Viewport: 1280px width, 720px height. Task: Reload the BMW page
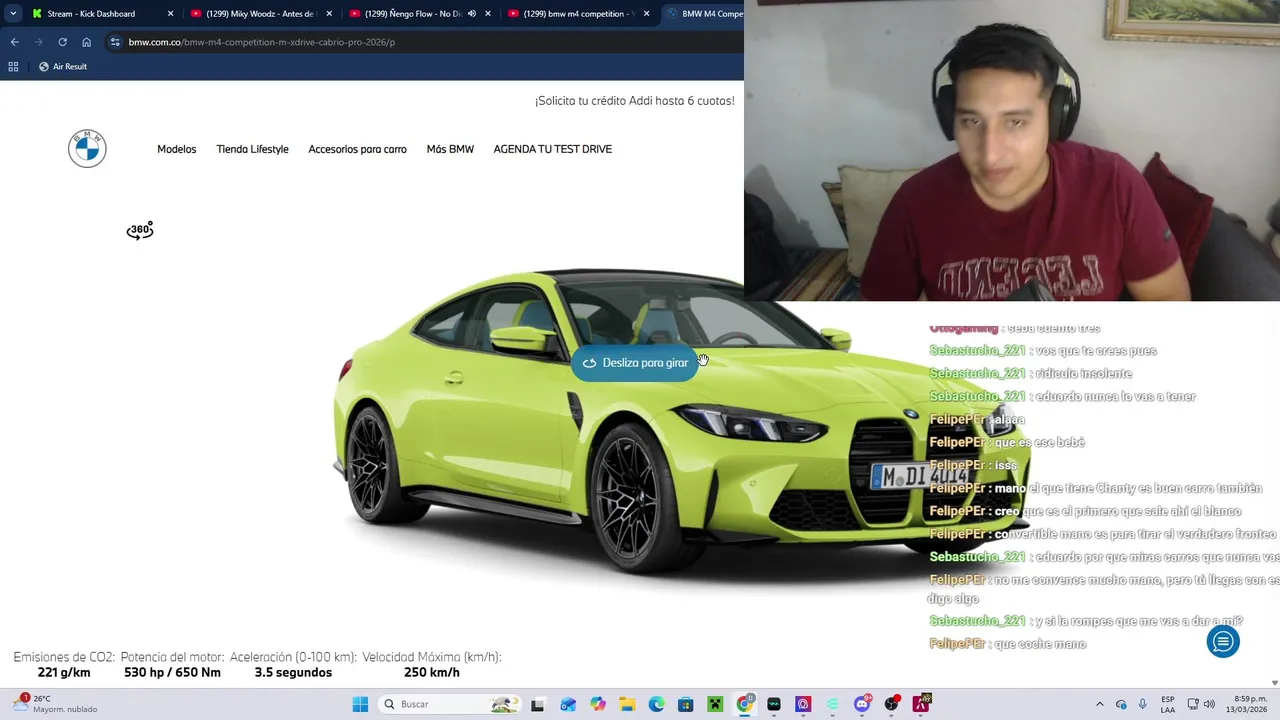tap(62, 42)
